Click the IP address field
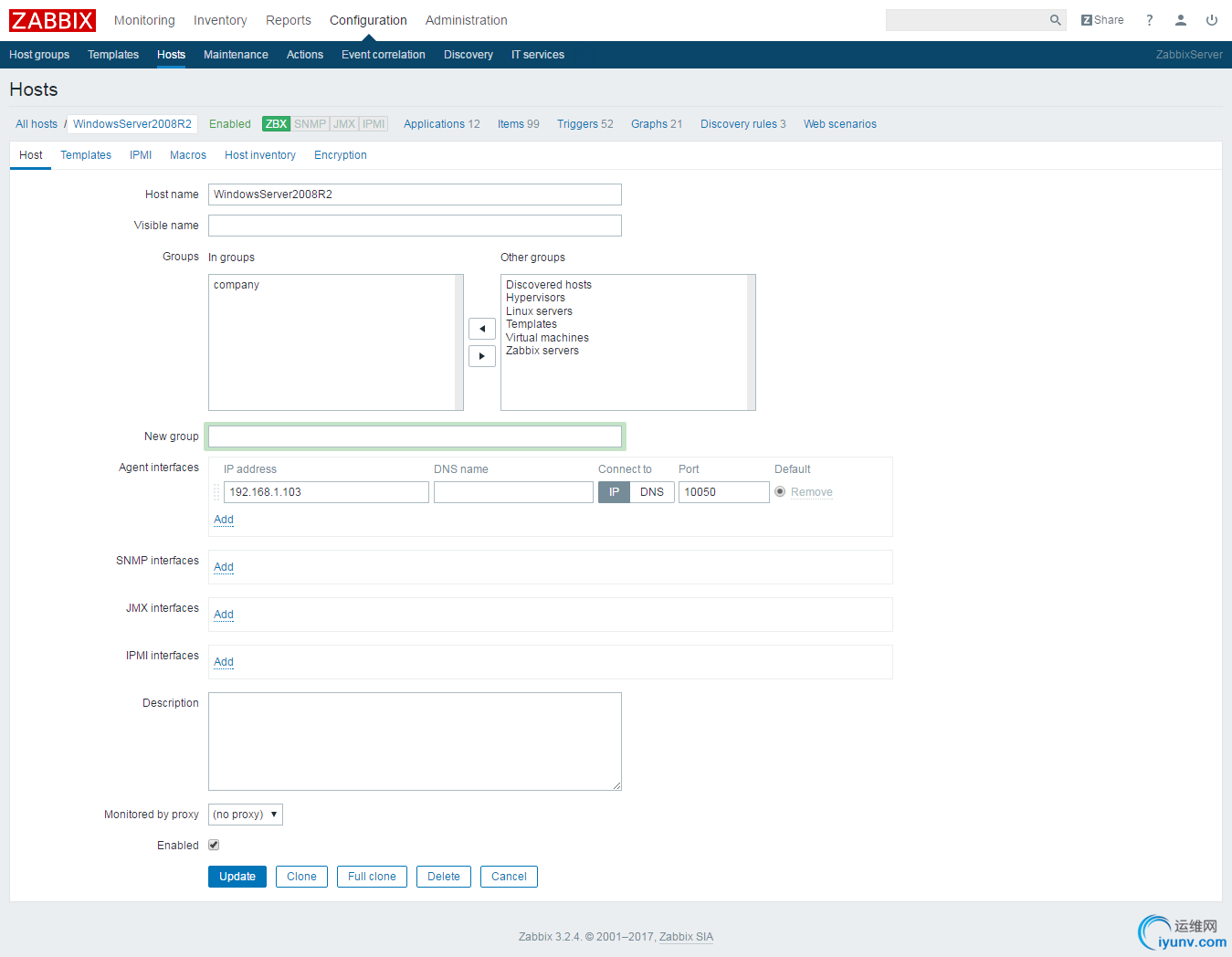The image size is (1232, 957). 326,492
